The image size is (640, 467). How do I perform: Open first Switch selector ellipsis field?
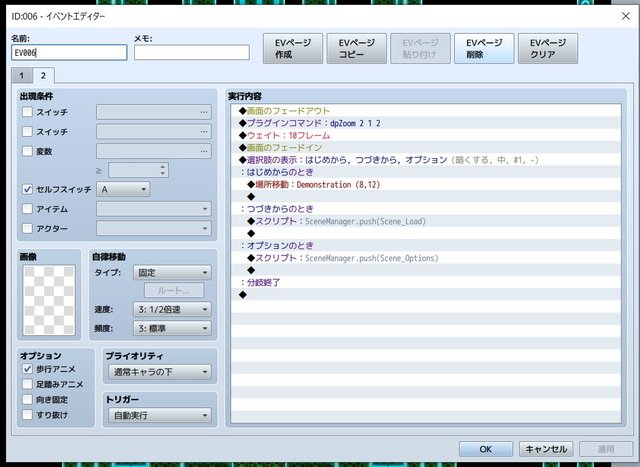click(154, 112)
